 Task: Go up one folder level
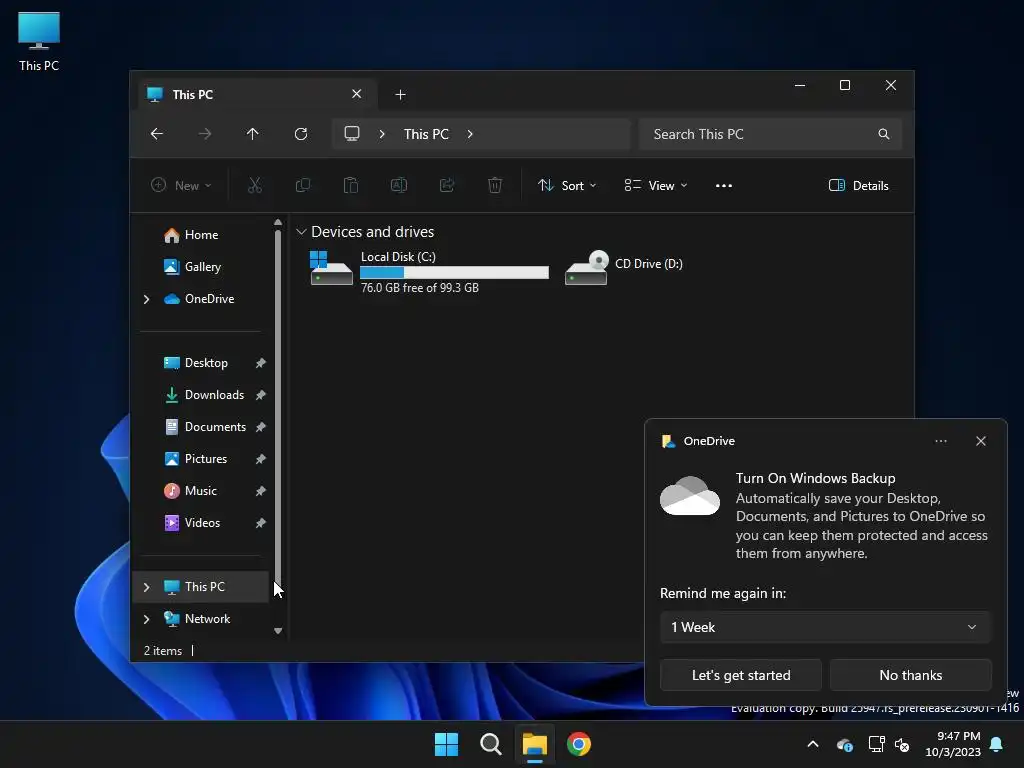(252, 134)
